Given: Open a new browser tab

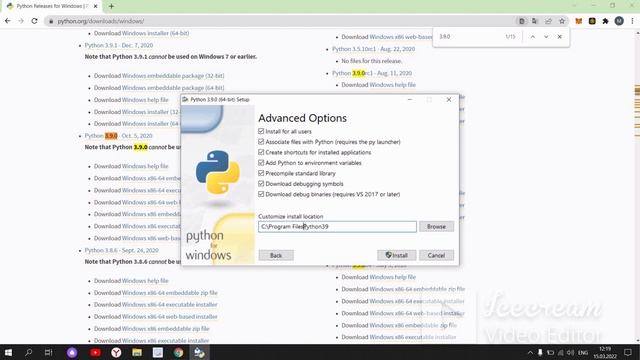Looking at the screenshot, I should click(x=111, y=6).
